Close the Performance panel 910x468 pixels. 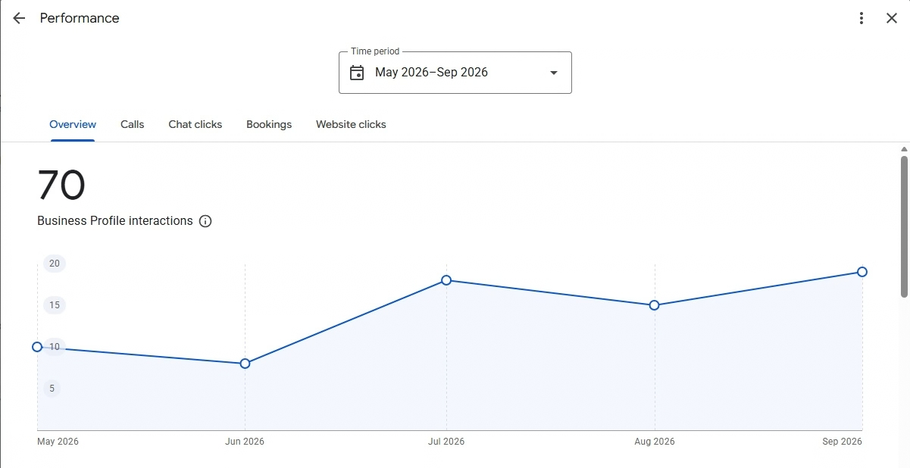(891, 18)
